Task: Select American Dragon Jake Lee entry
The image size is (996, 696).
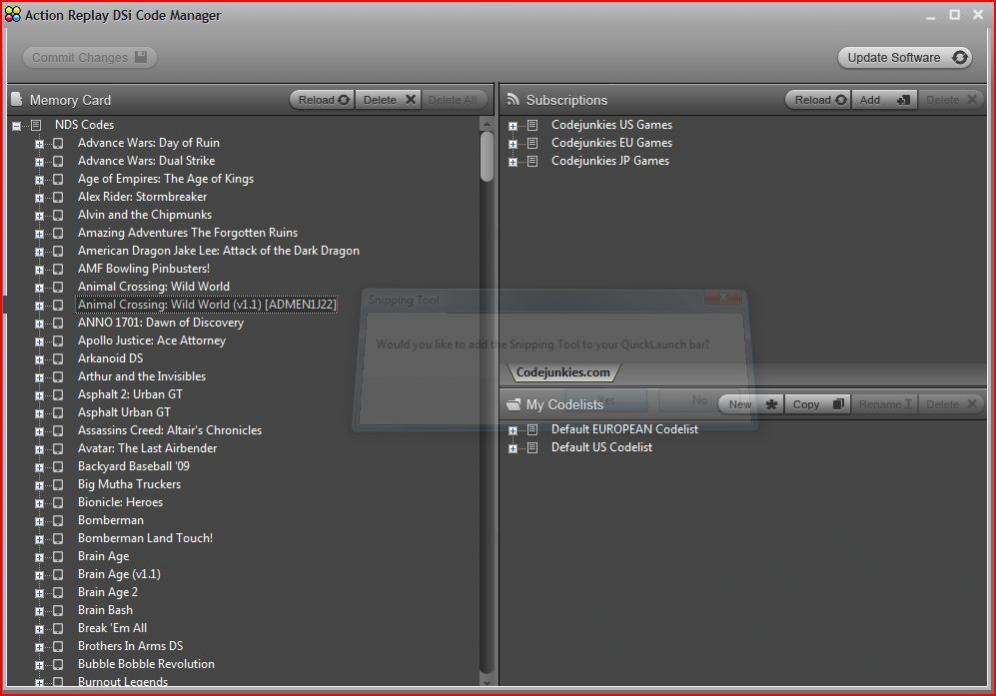Action: pyautogui.click(x=219, y=251)
